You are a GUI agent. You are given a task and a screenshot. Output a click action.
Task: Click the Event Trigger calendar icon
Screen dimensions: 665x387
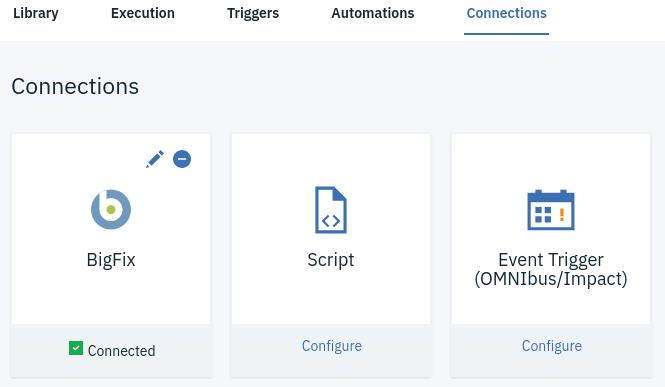pos(551,210)
